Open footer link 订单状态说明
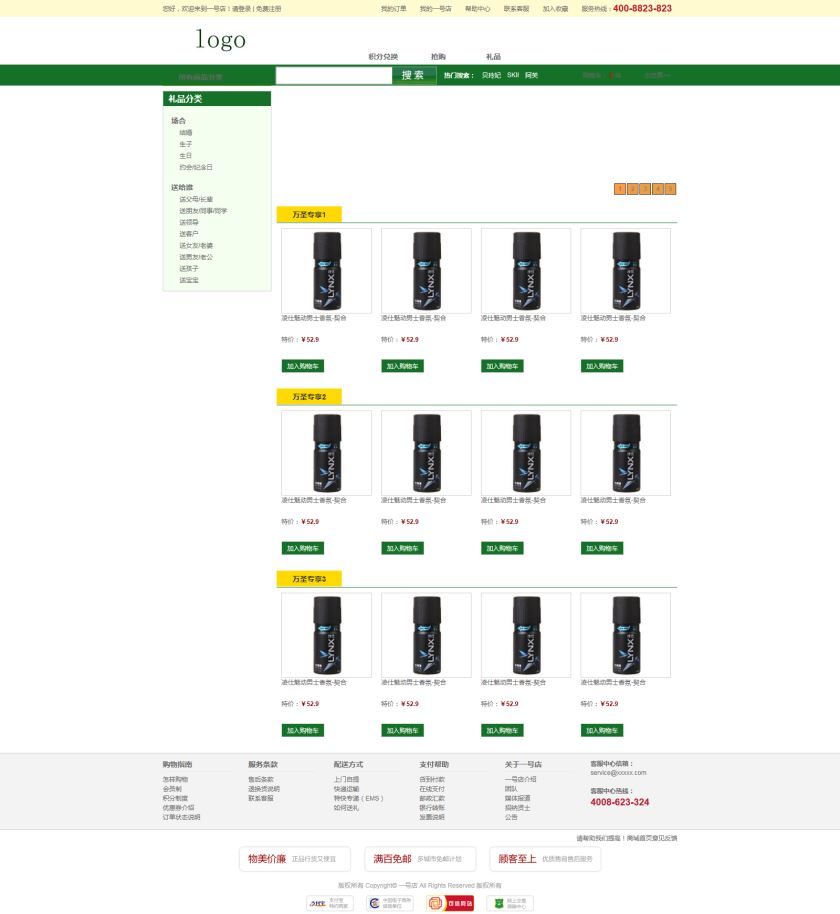The width and height of the screenshot is (840, 914). (181, 817)
